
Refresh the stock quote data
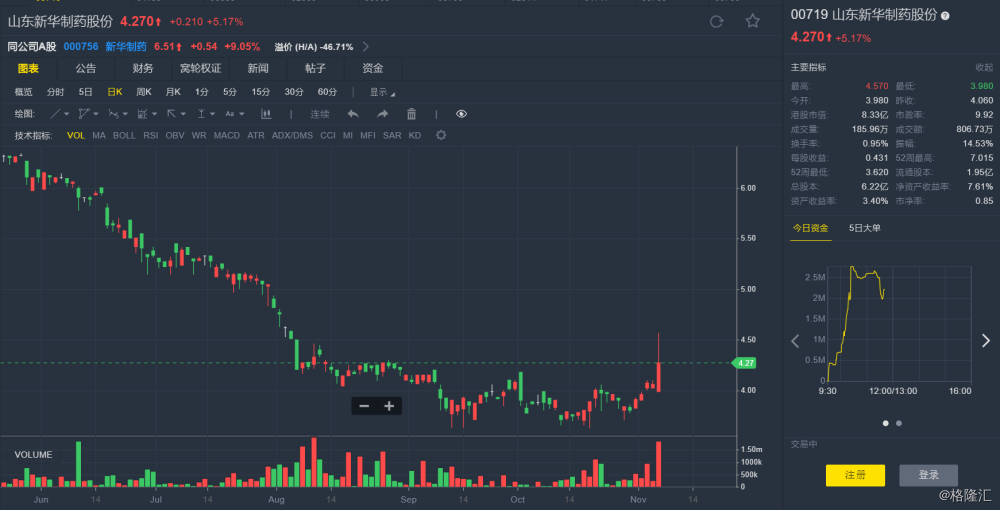click(716, 21)
